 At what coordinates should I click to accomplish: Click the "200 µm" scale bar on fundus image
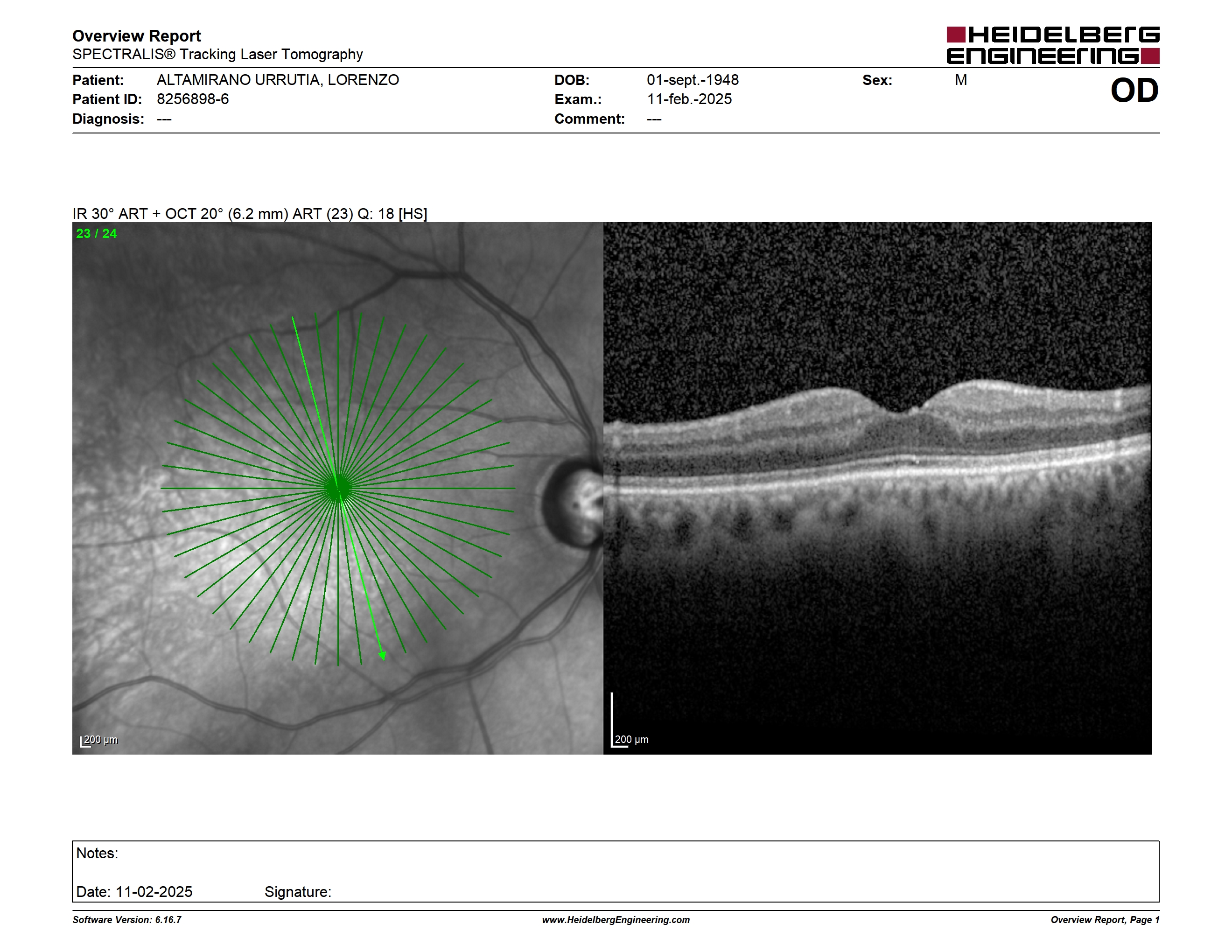click(x=99, y=741)
